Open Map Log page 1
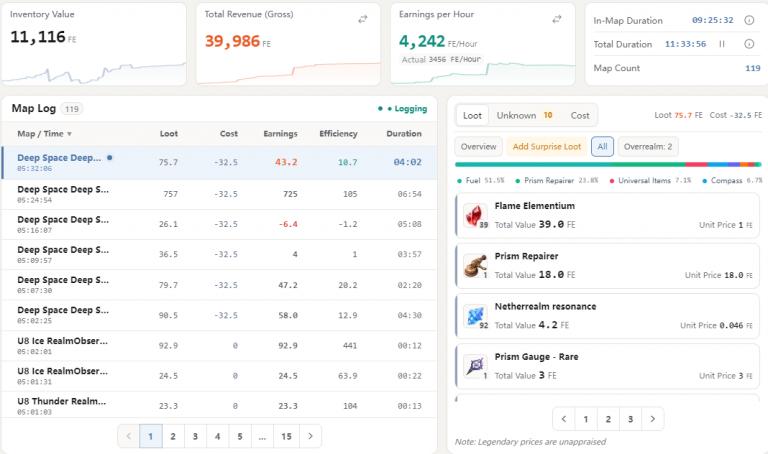The height and width of the screenshot is (454, 768). coord(151,436)
